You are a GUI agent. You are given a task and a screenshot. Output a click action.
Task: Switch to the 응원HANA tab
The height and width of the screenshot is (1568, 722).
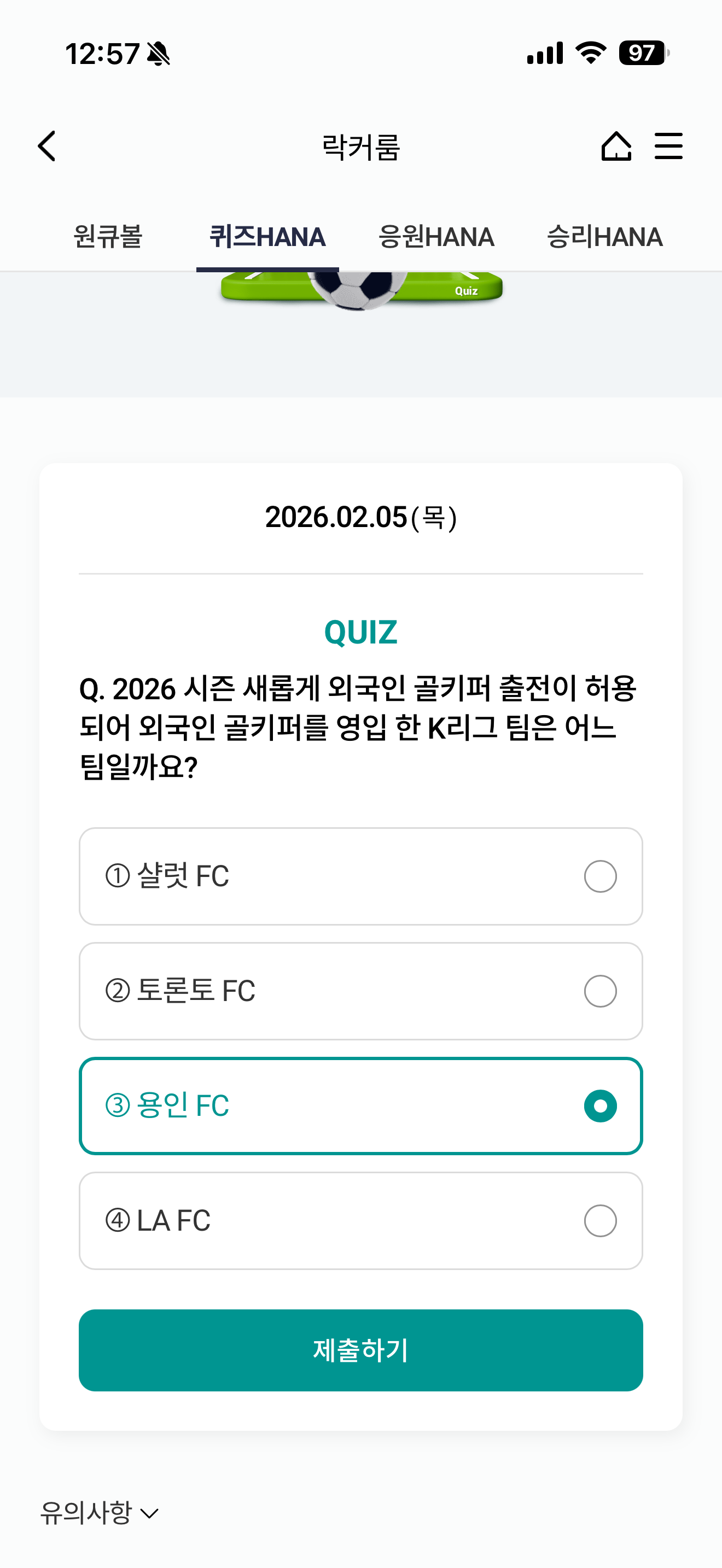point(436,237)
